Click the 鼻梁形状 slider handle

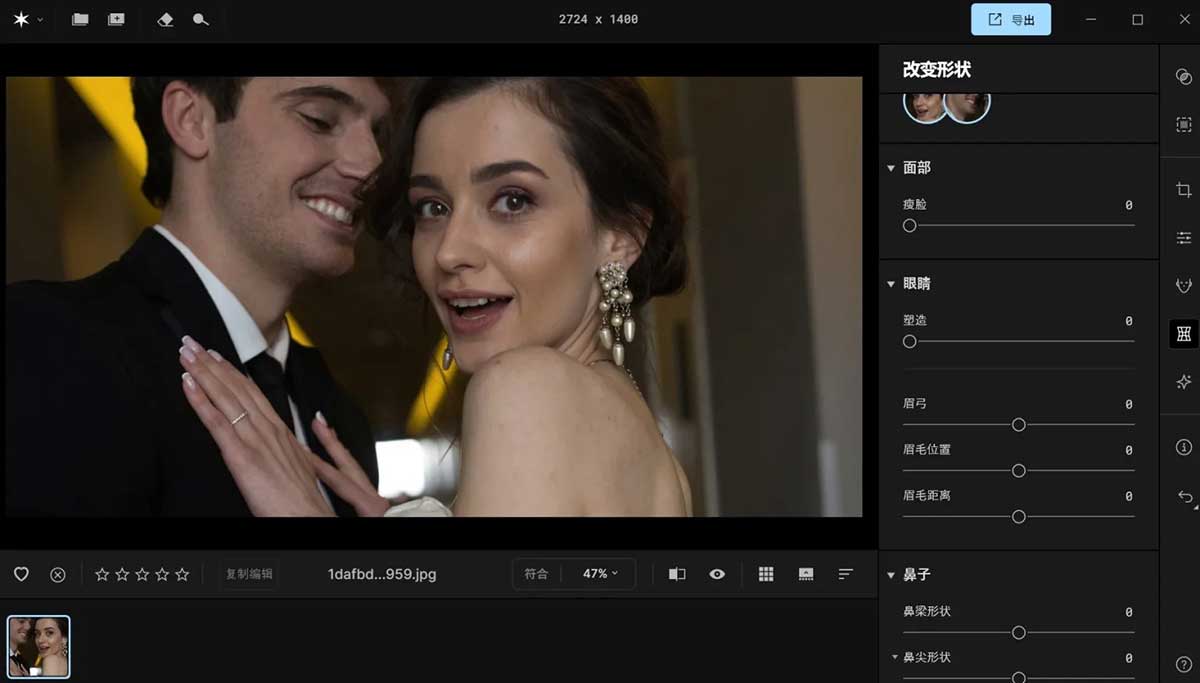coord(1019,633)
